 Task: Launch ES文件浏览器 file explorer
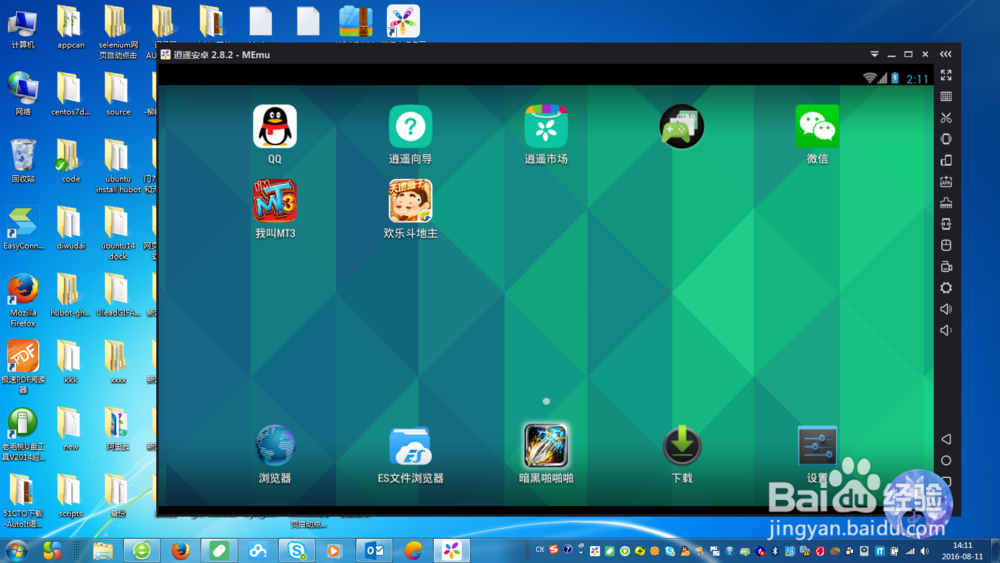click(410, 446)
